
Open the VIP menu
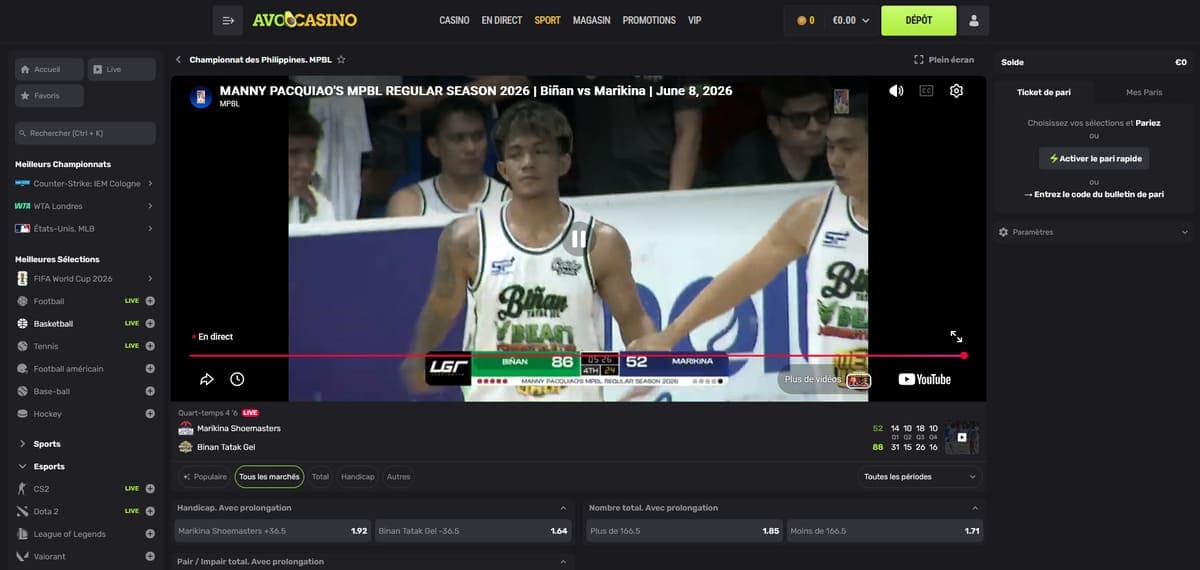pos(695,20)
